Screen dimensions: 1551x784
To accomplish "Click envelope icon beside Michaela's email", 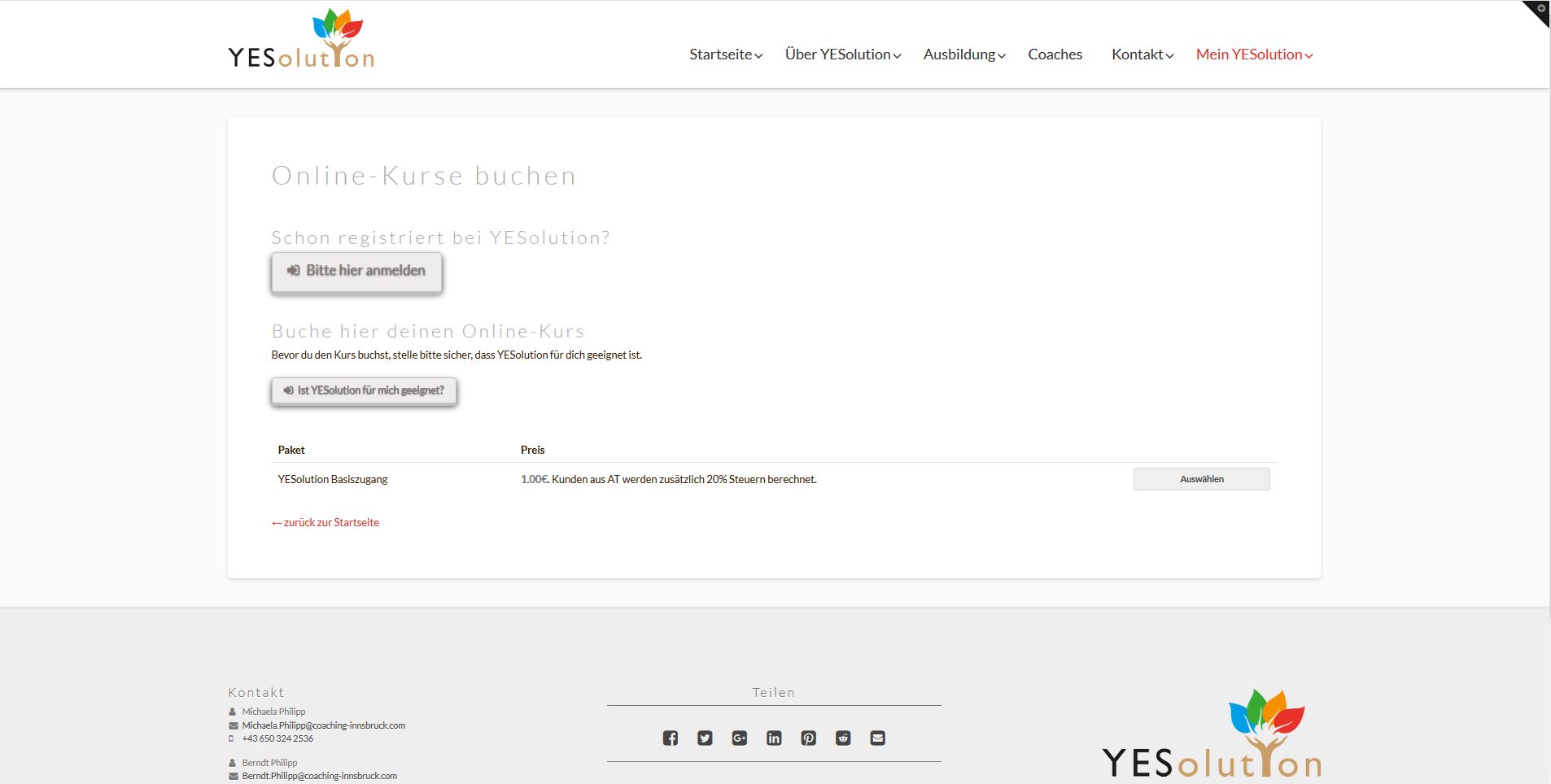I will pyautogui.click(x=234, y=725).
